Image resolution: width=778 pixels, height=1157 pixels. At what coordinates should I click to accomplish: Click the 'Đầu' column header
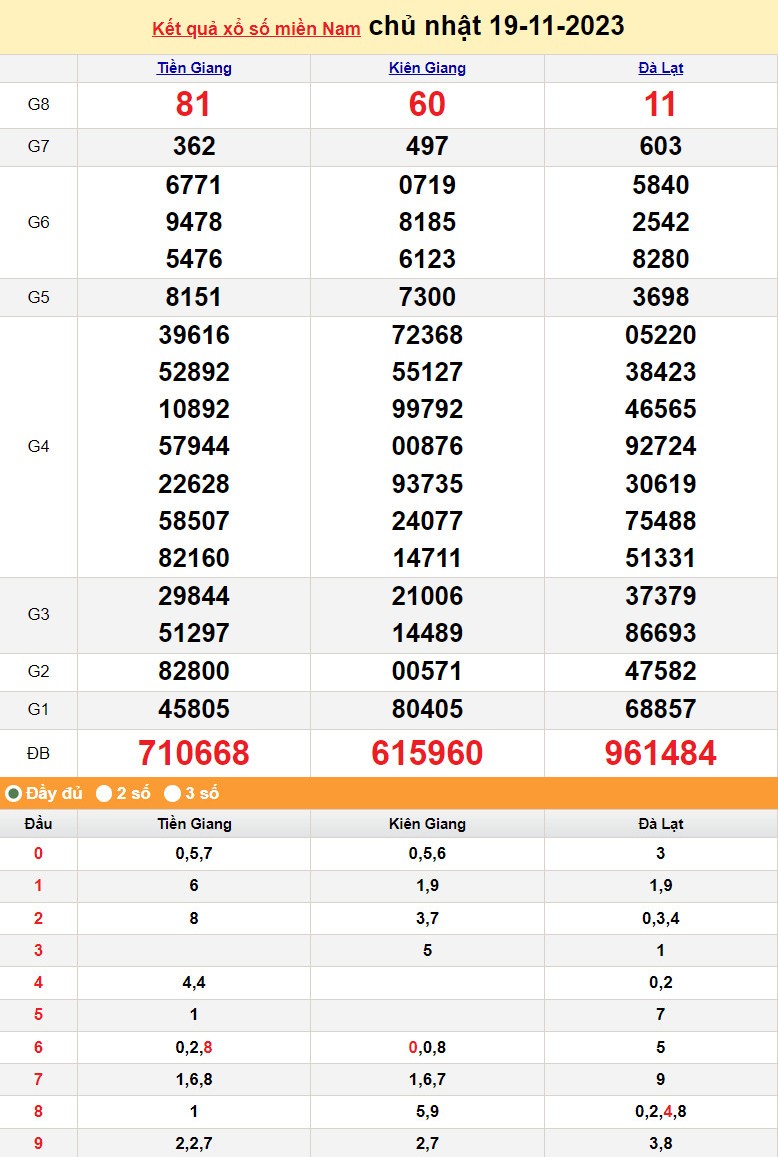coord(38,824)
